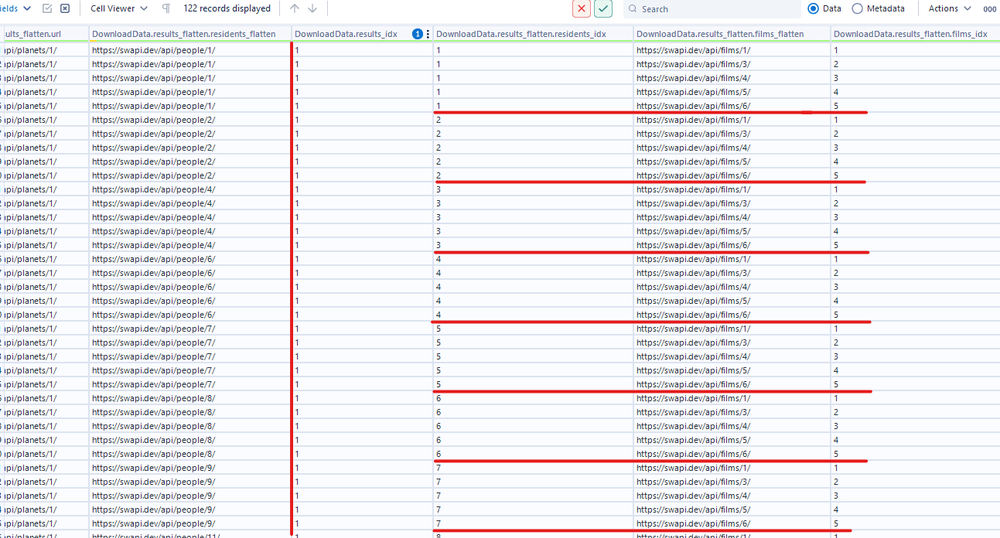Expand the Actions dropdown menu
The width and height of the screenshot is (1000, 538).
pos(949,9)
